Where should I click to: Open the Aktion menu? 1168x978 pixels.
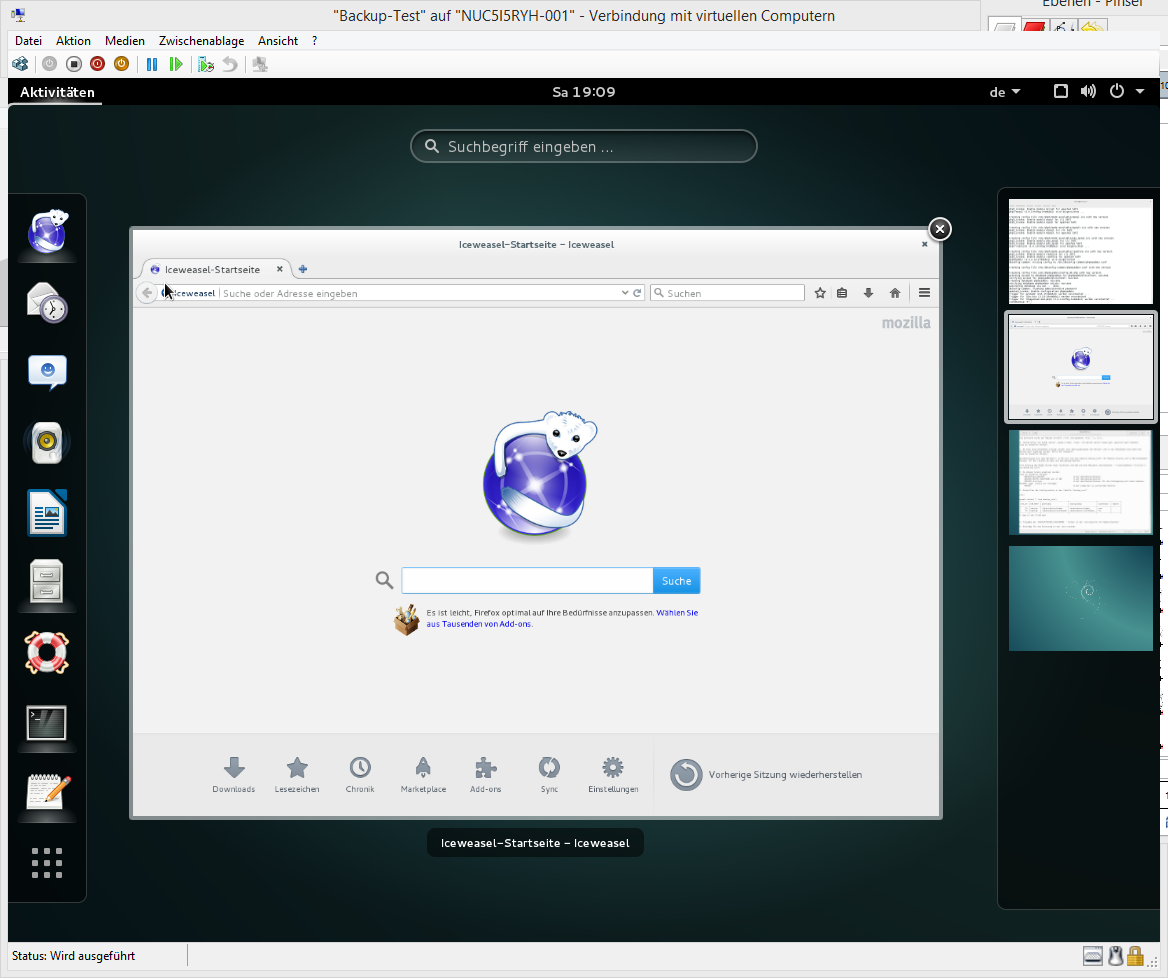[73, 41]
